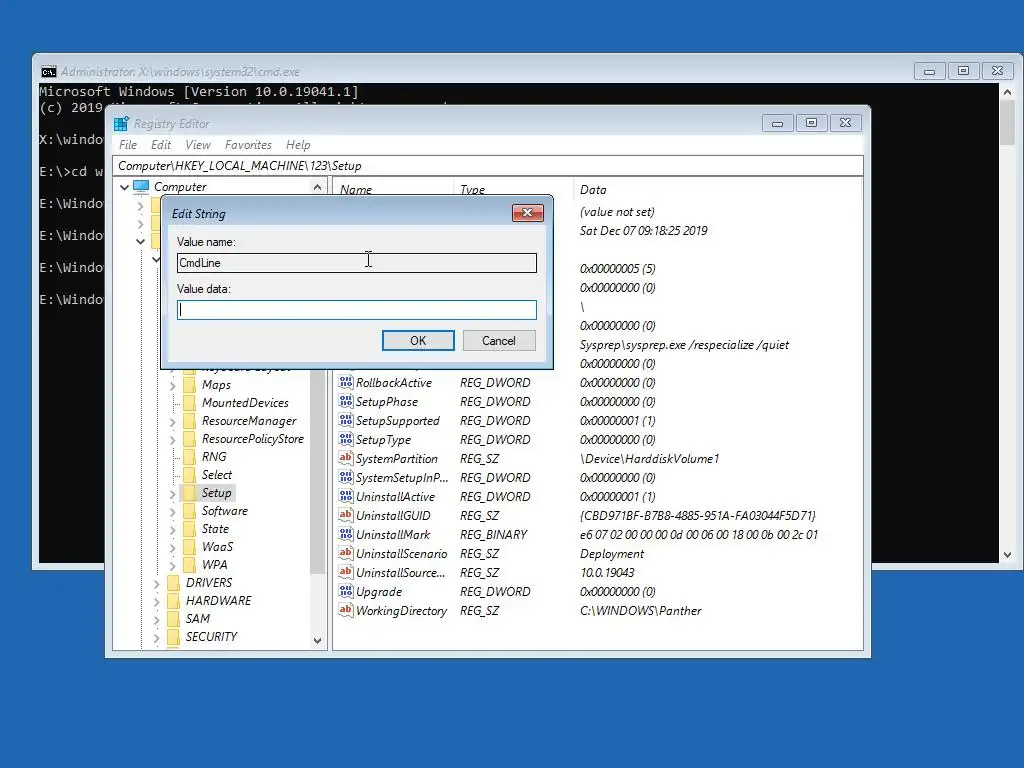Open the Favorites menu

[248, 145]
